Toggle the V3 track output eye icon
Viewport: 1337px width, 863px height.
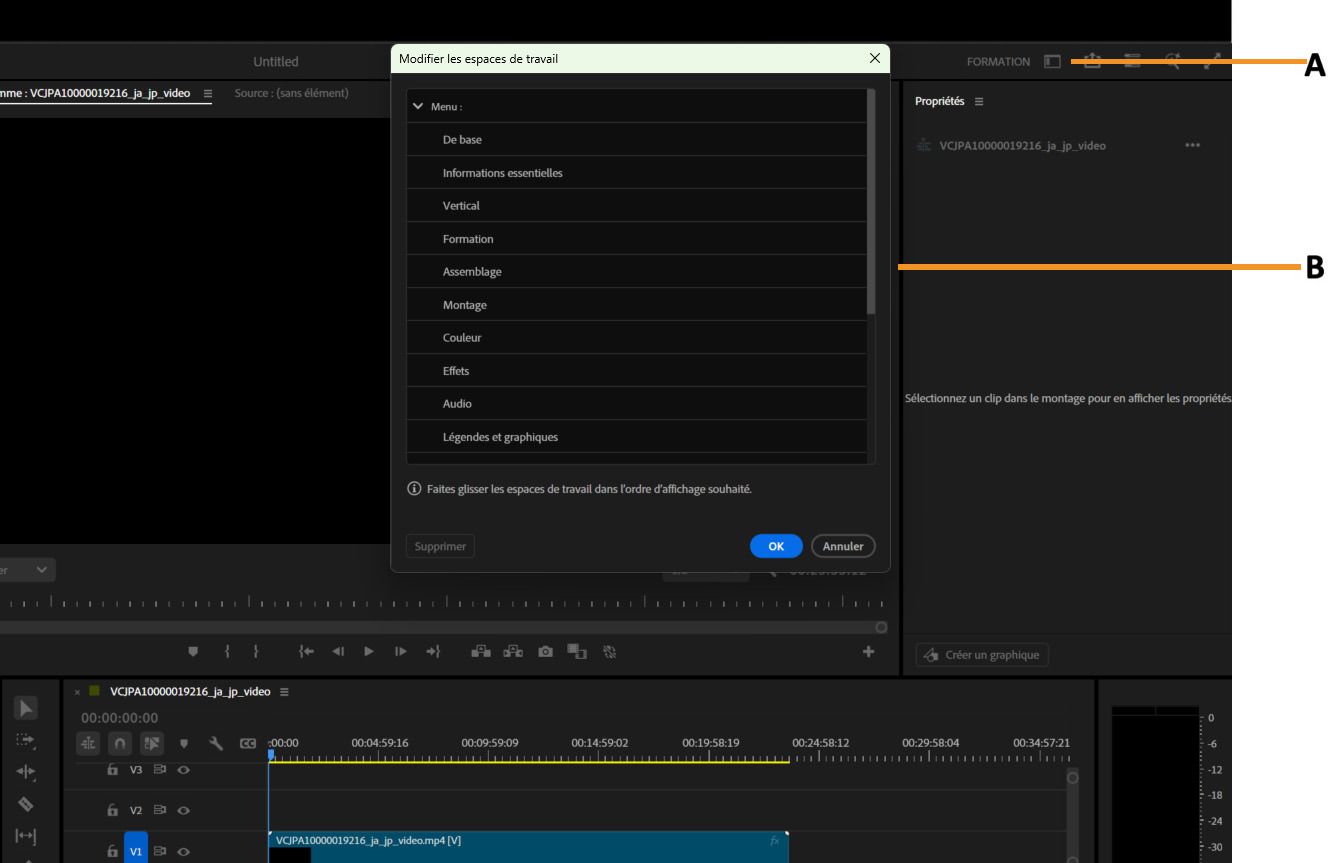(183, 770)
